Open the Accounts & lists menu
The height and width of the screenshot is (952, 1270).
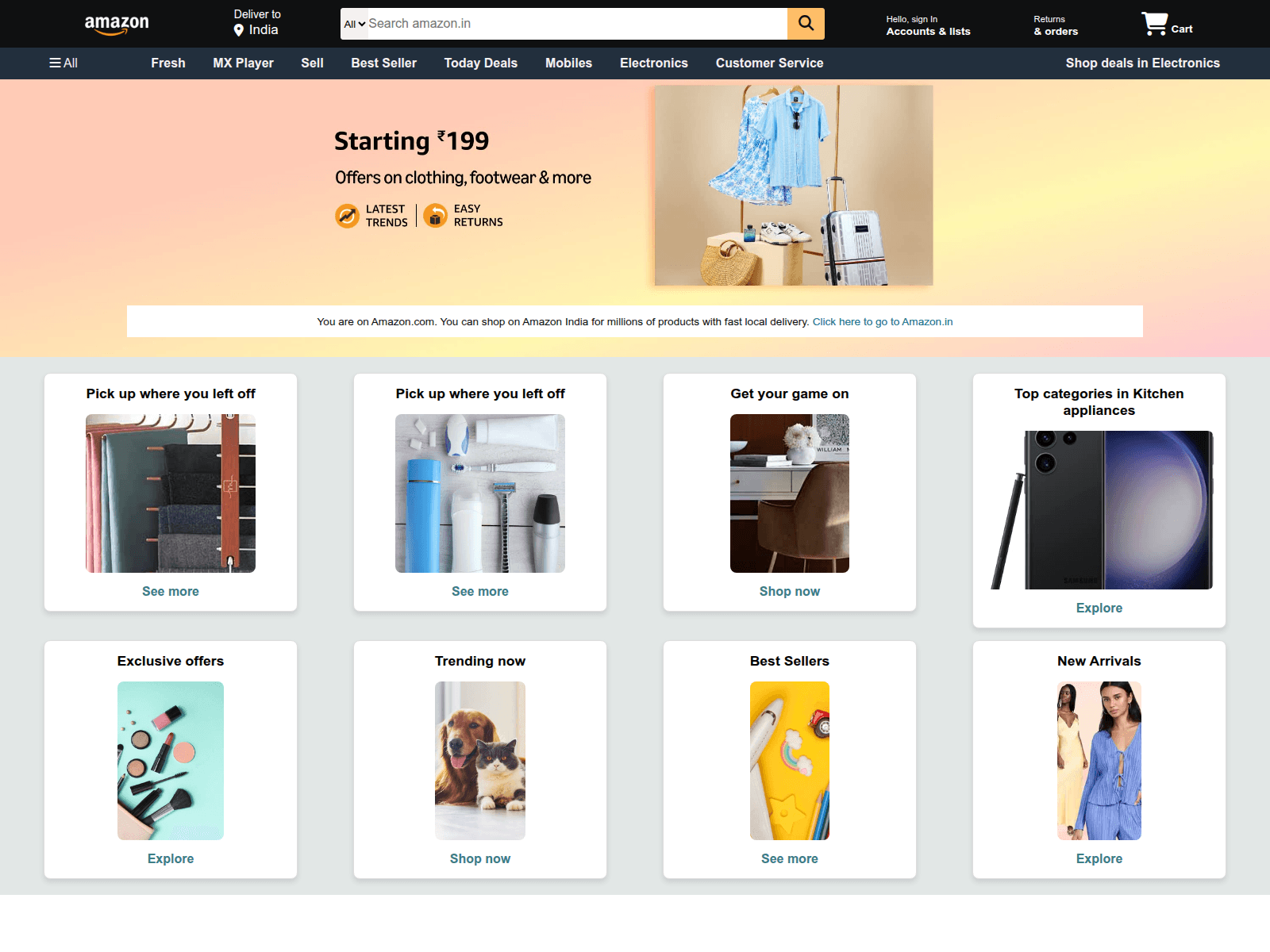tap(928, 25)
